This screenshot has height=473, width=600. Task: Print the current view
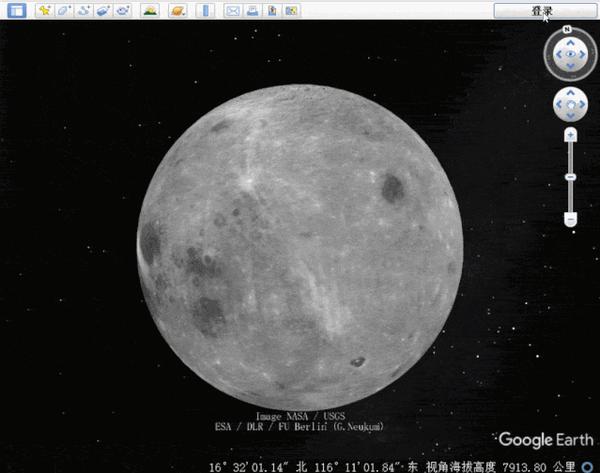[252, 11]
